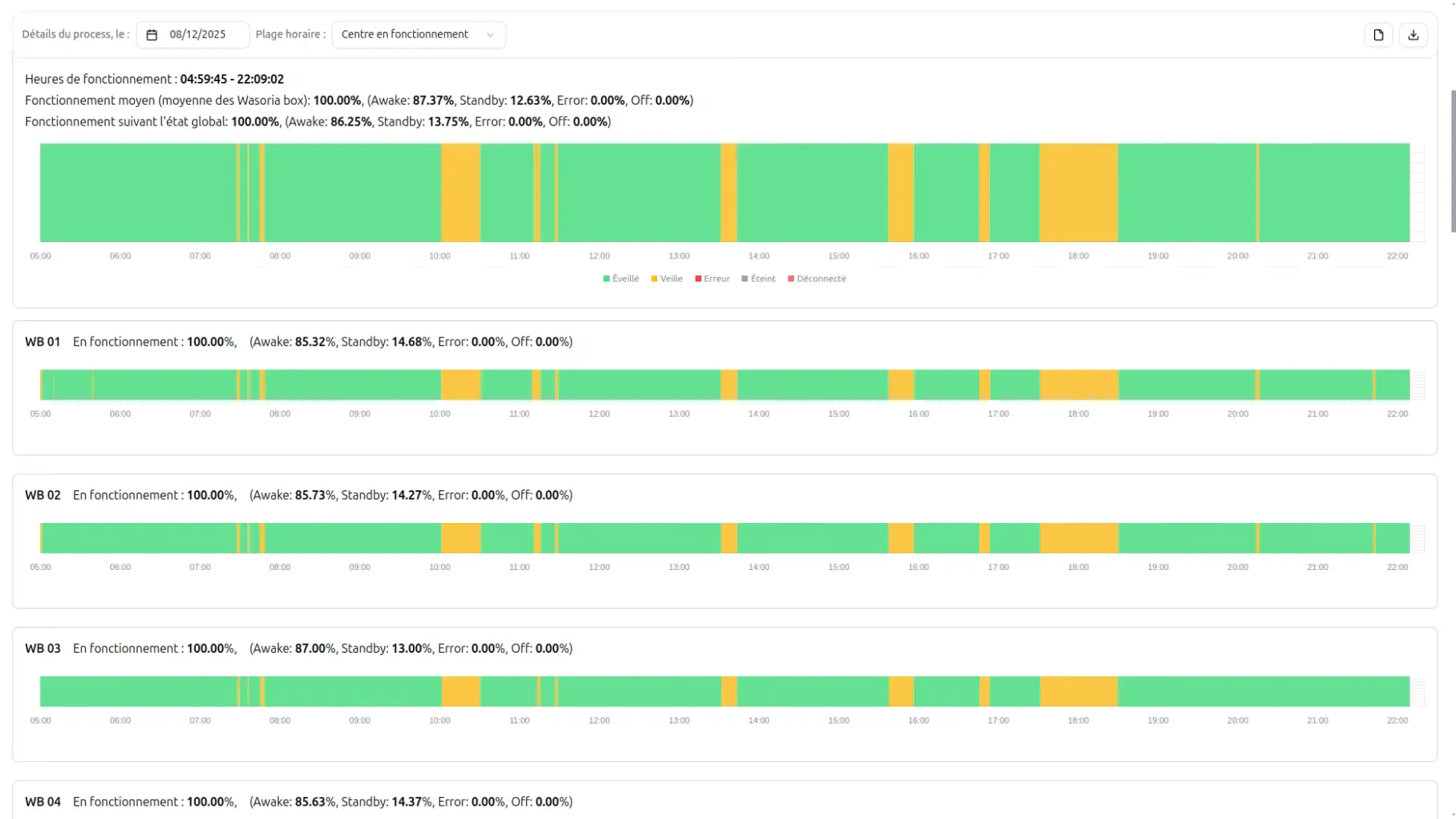Click the WB 03 standby segment near 18:00
This screenshot has width=1456, height=819.
point(1078,691)
